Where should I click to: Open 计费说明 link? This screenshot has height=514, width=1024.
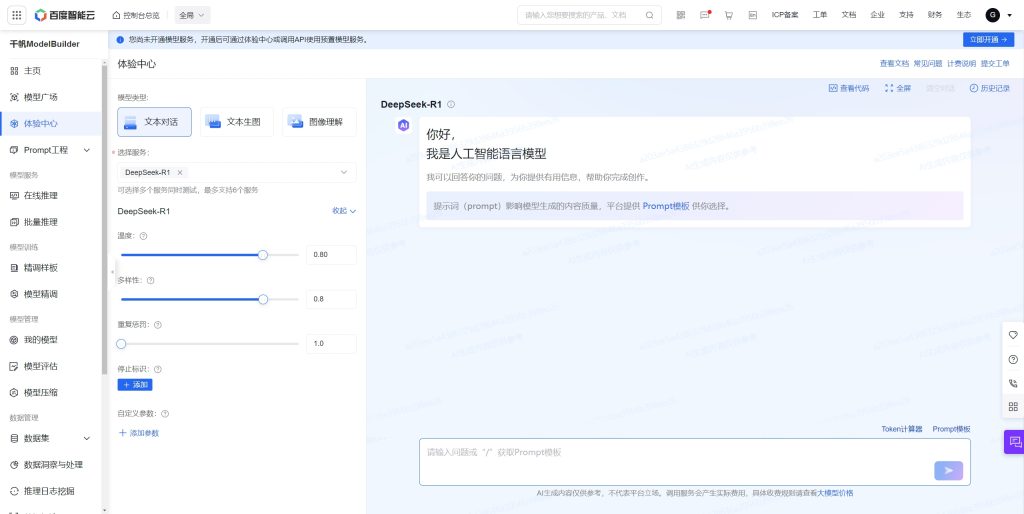pyautogui.click(x=961, y=64)
